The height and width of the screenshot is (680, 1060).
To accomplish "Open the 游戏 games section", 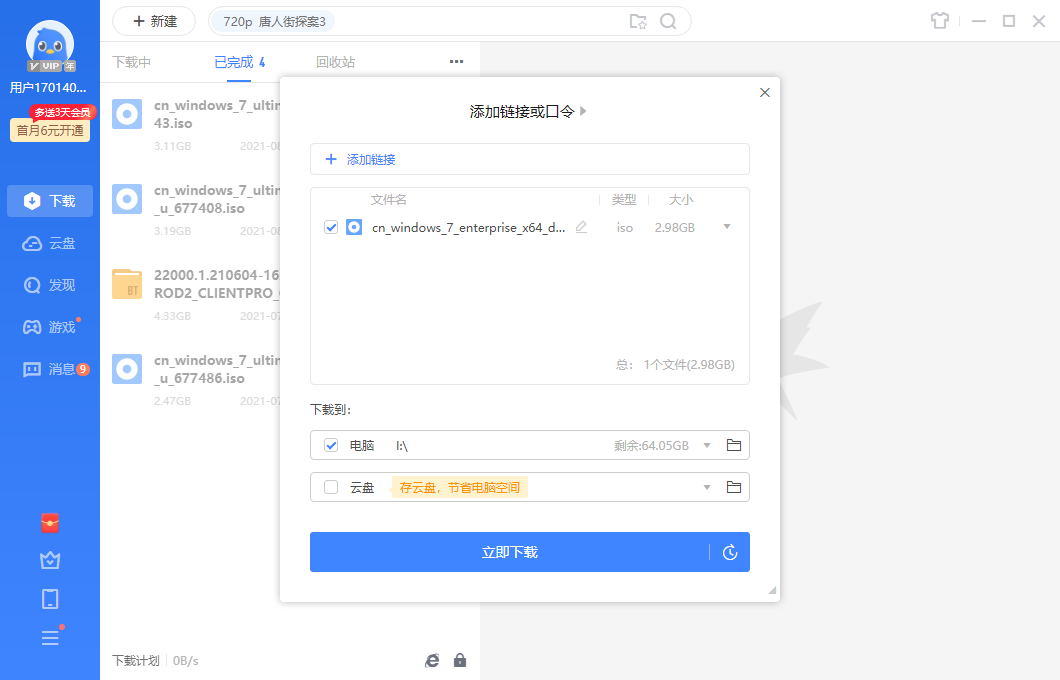I will click(49, 326).
